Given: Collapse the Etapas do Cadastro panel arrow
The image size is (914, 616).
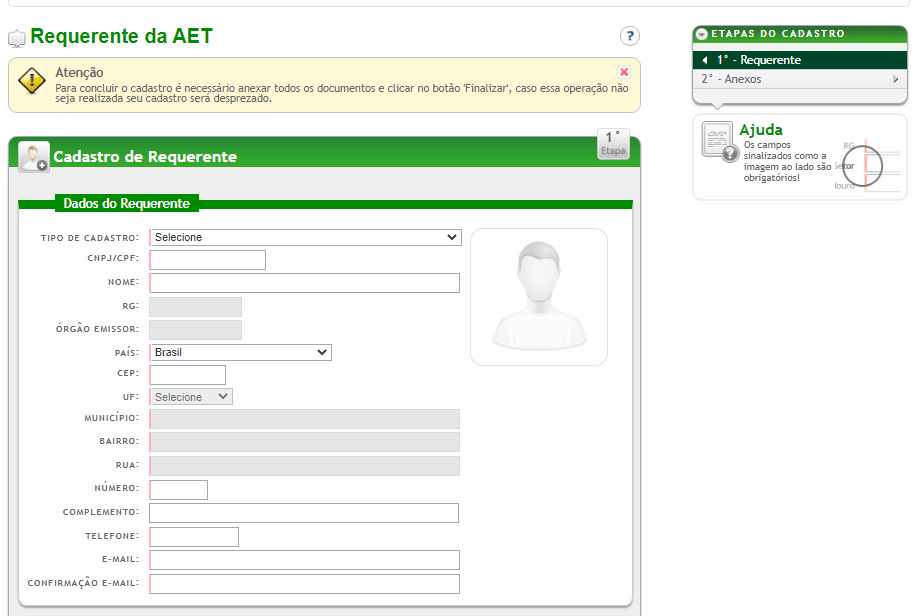Looking at the screenshot, I should click(x=702, y=34).
